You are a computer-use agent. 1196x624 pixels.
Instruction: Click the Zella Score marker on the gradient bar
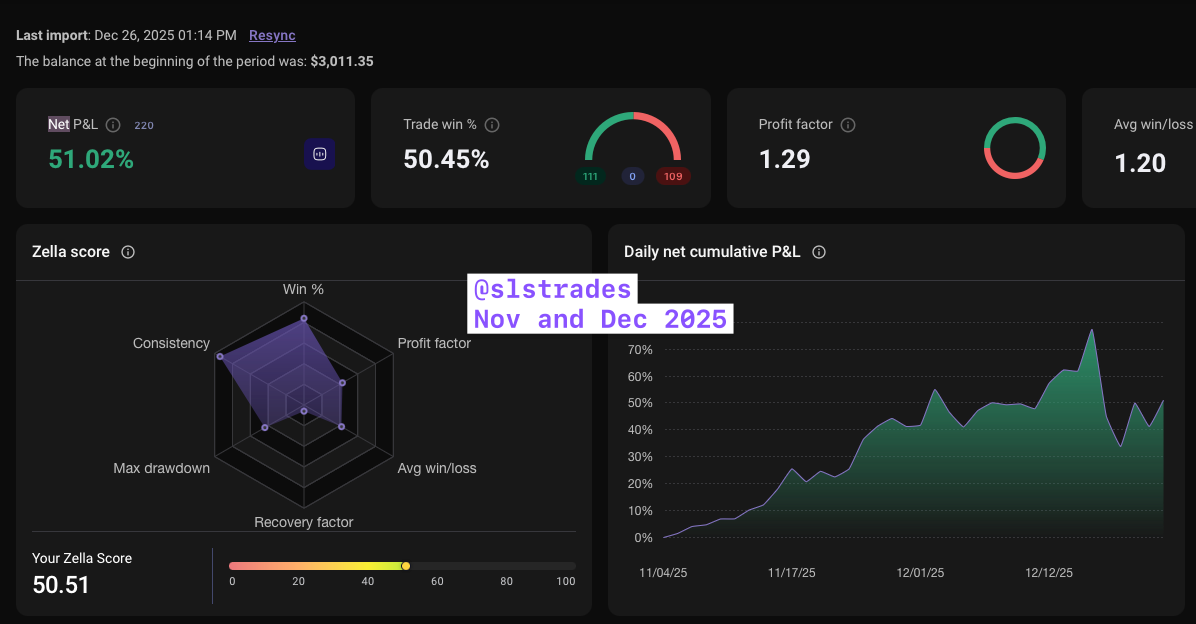405,566
